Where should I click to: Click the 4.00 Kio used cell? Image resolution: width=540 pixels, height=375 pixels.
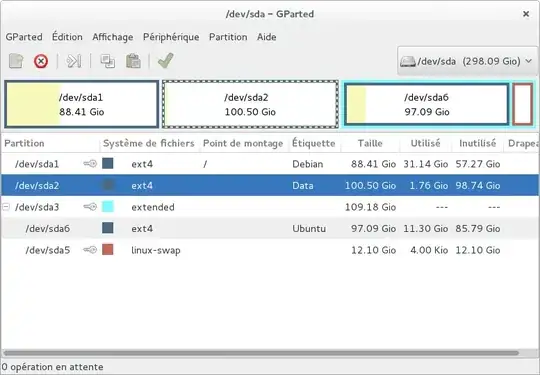[x=429, y=250]
